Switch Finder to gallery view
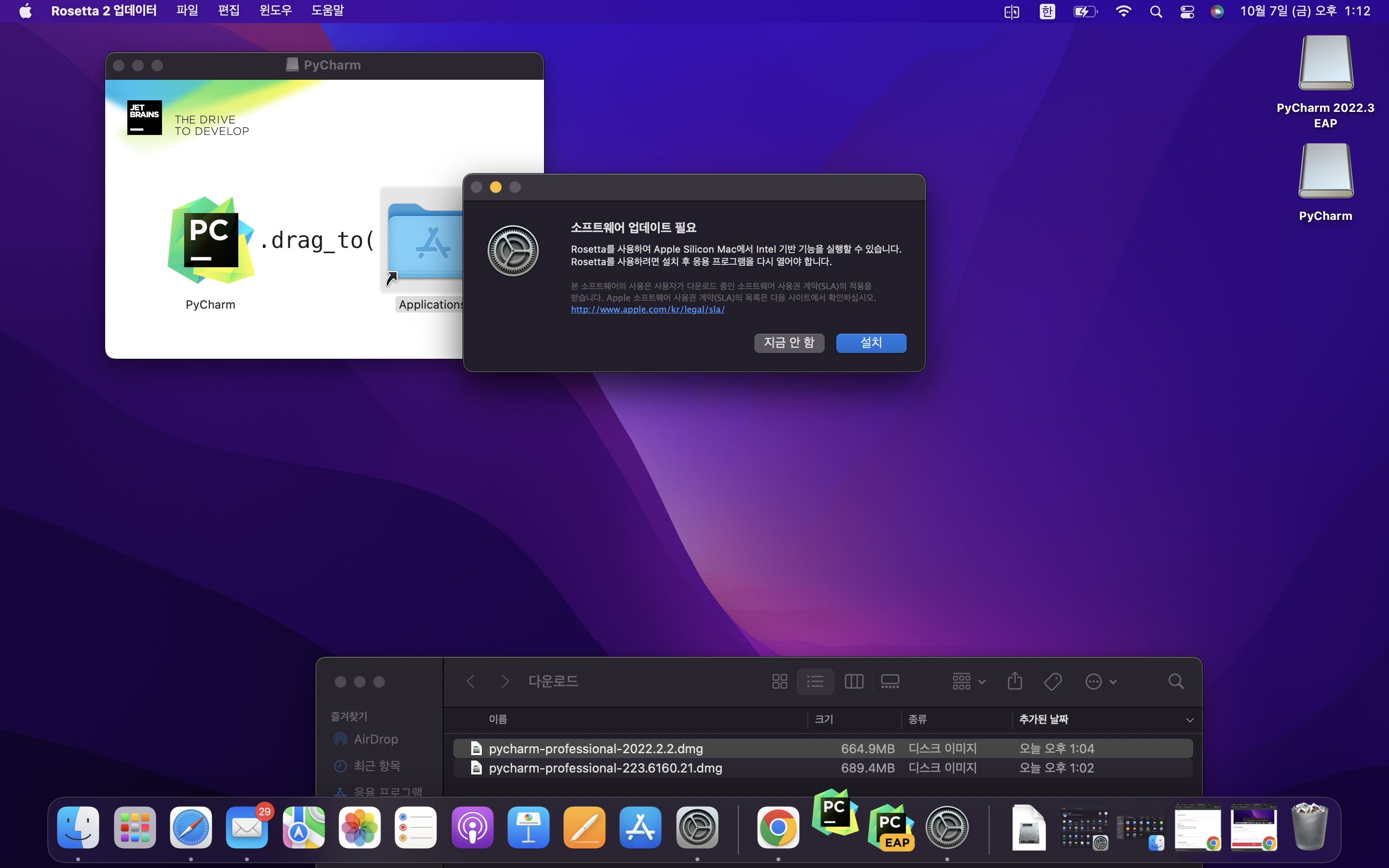Screen dimensions: 1389x868 [x=890, y=681]
